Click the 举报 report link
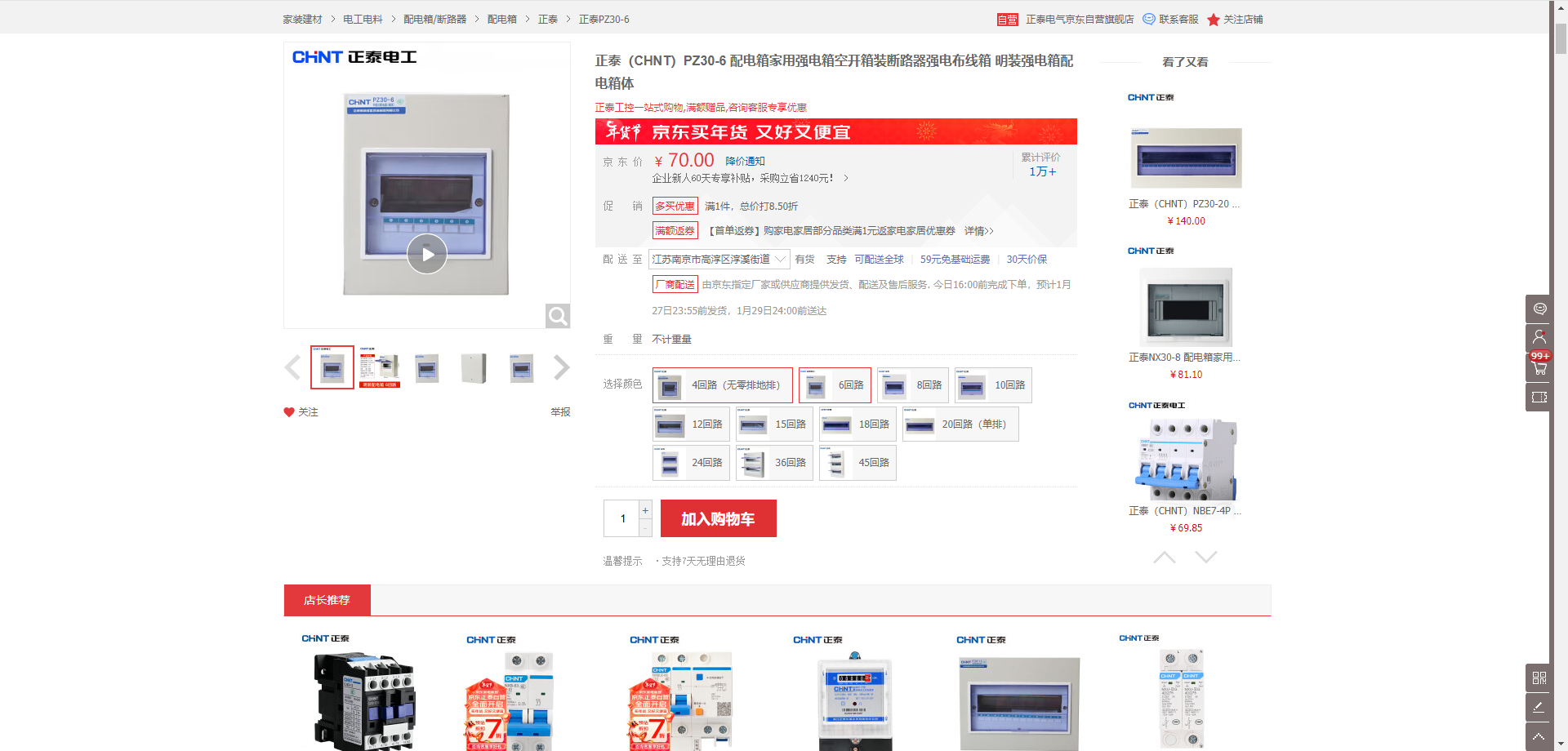1568x751 pixels. click(x=560, y=412)
